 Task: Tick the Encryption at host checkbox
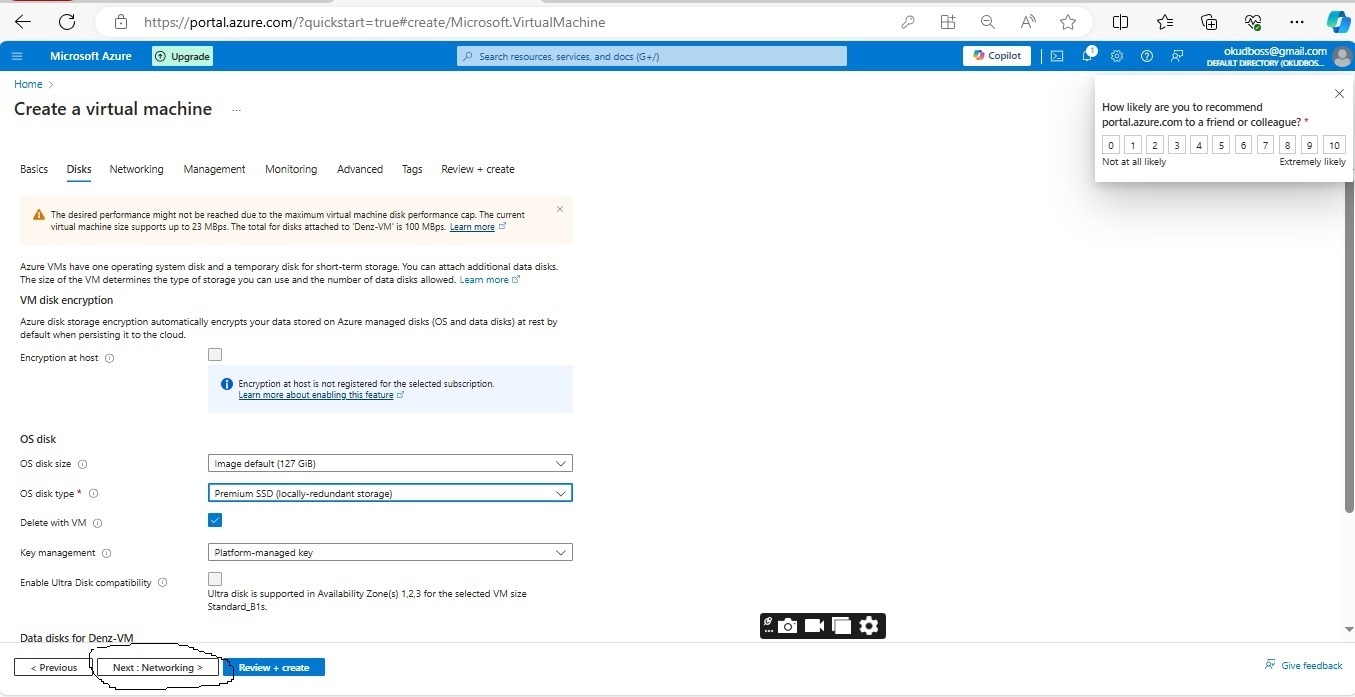tap(215, 354)
